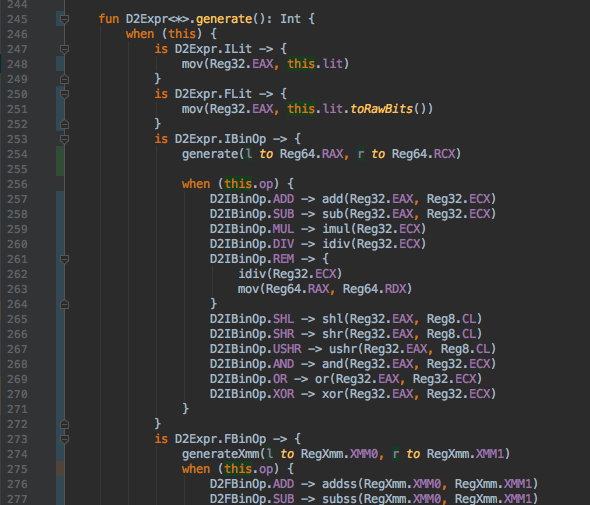
Task: Click fold end marker at line 272
Action: 64,424
